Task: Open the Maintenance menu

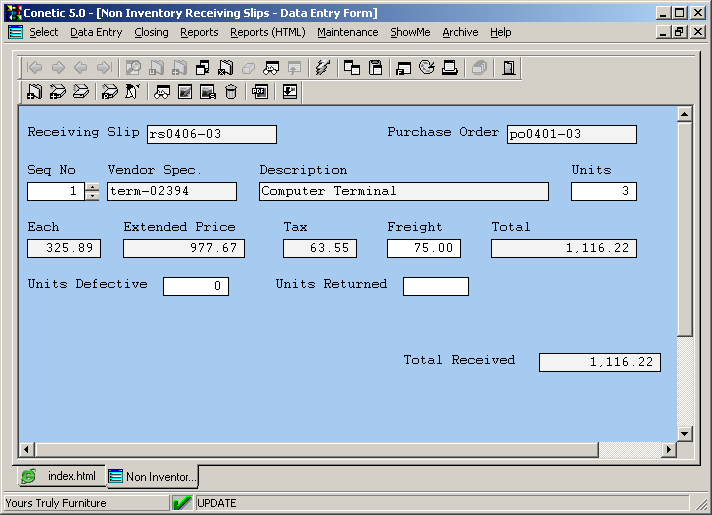Action: [347, 32]
